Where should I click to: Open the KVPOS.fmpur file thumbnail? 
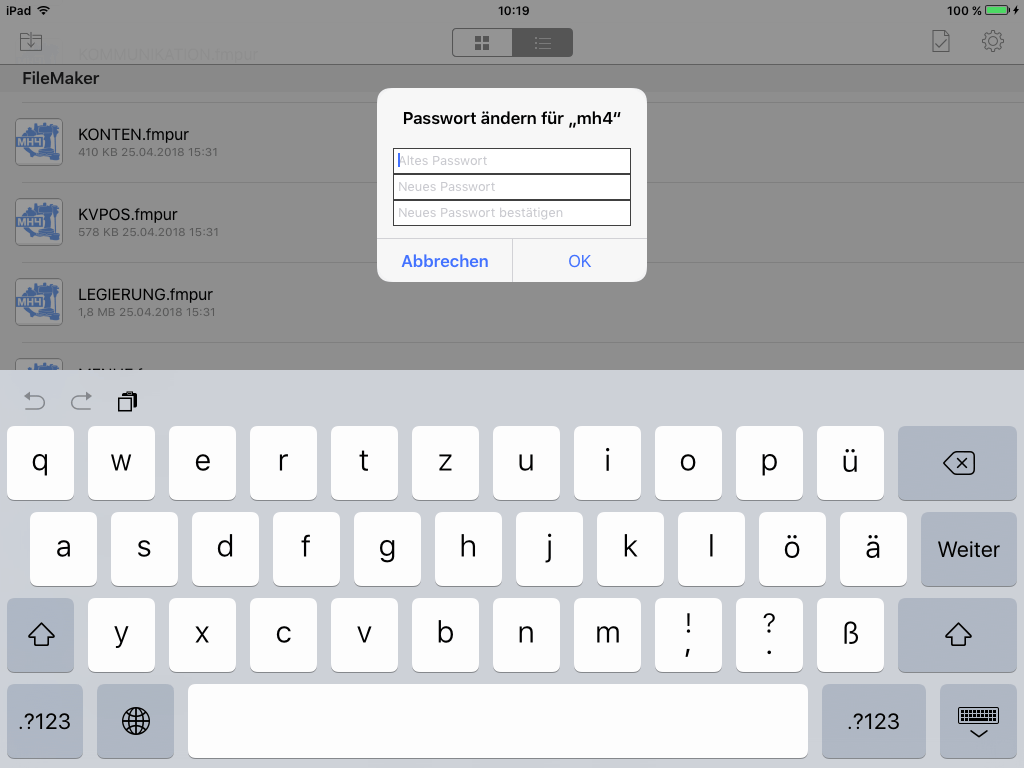click(39, 222)
